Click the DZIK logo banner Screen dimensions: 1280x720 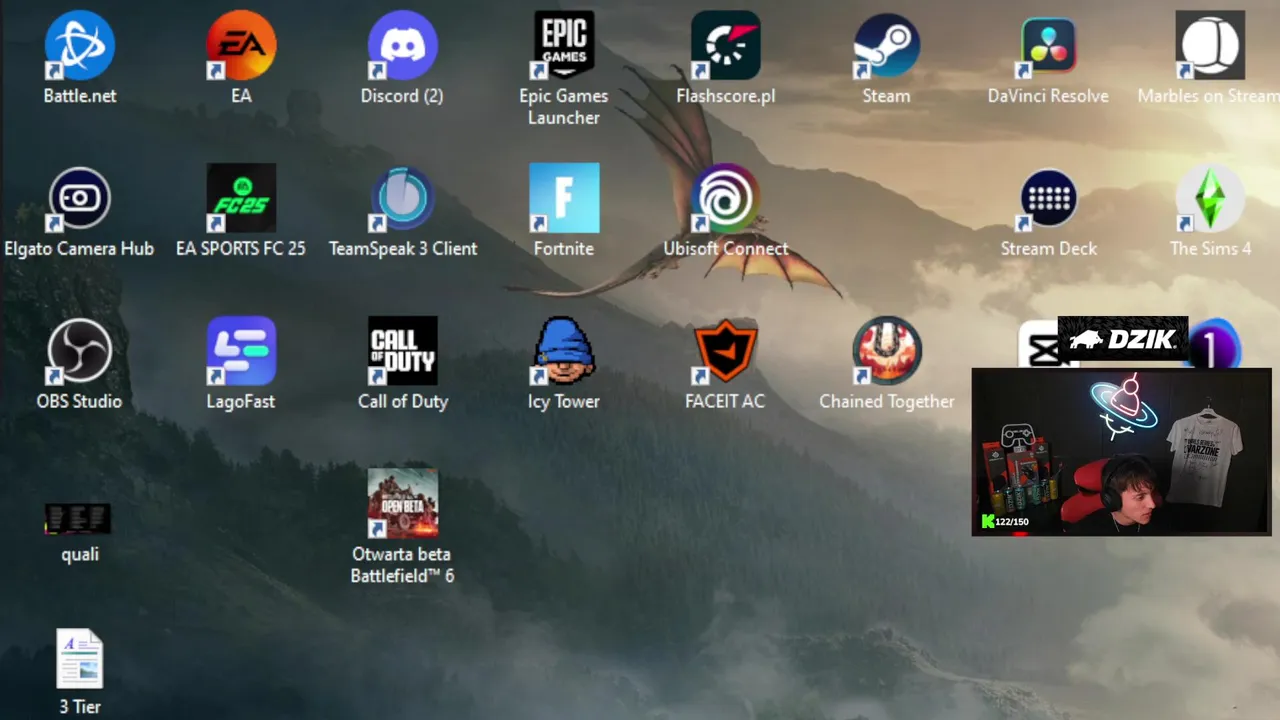click(x=1122, y=340)
